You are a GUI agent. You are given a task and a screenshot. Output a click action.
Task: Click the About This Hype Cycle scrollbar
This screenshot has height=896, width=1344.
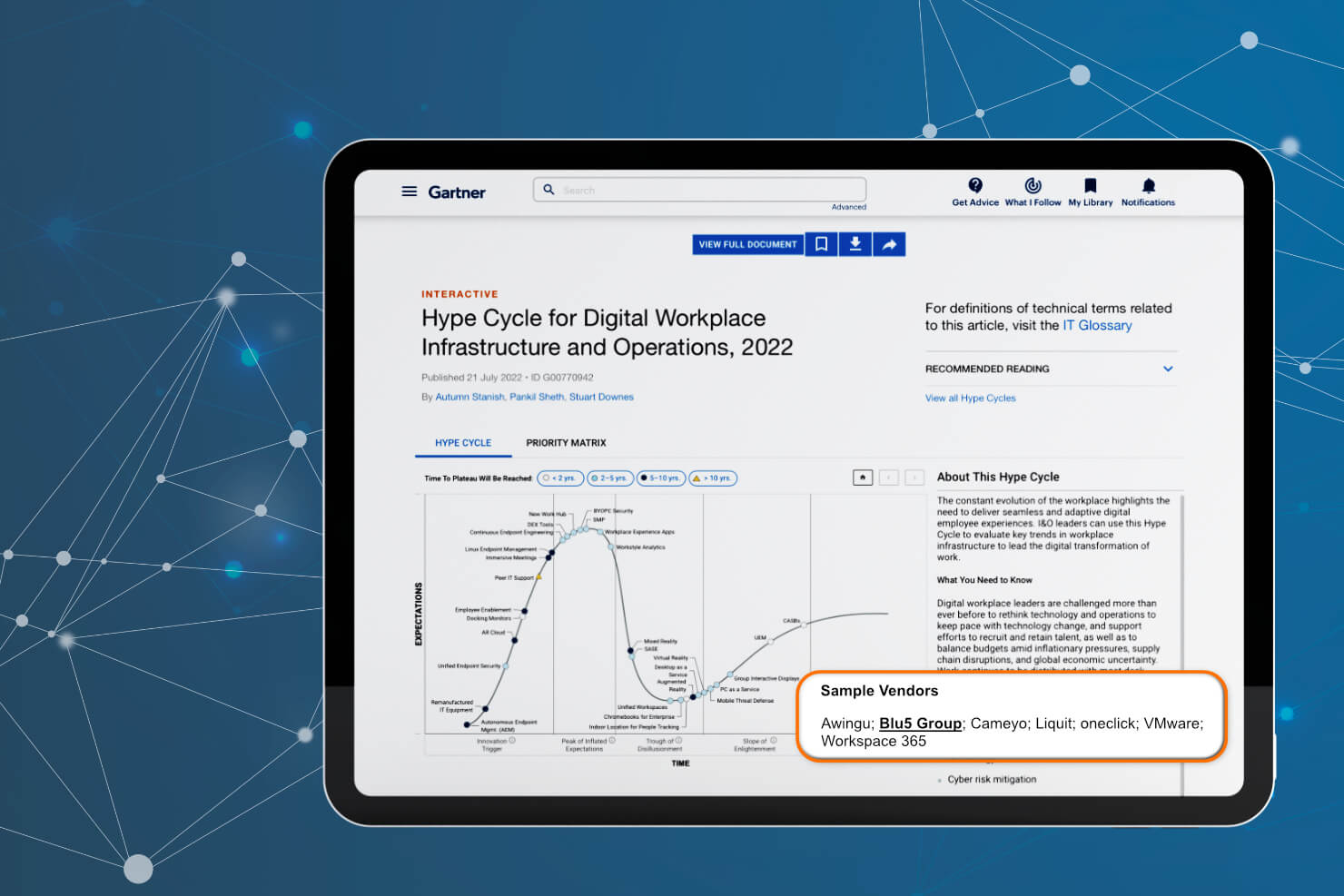click(x=1181, y=645)
